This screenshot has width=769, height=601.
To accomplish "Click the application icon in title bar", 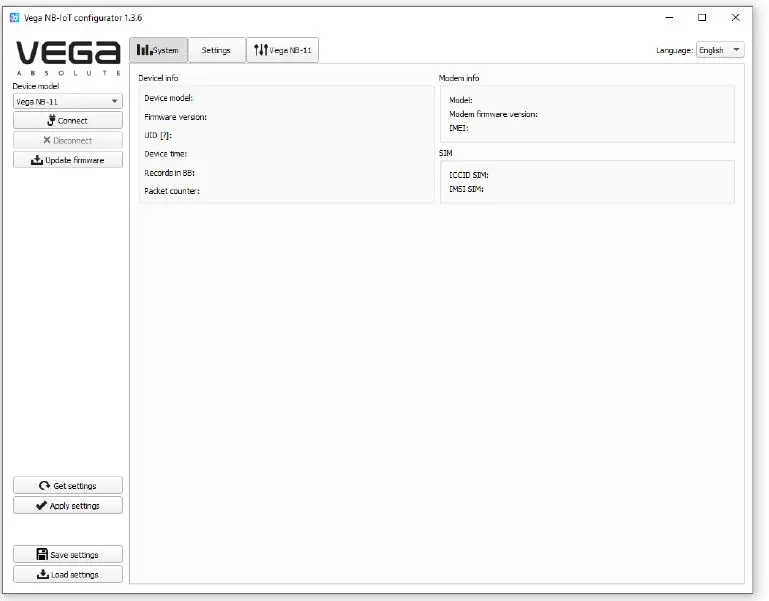I will (15, 18).
